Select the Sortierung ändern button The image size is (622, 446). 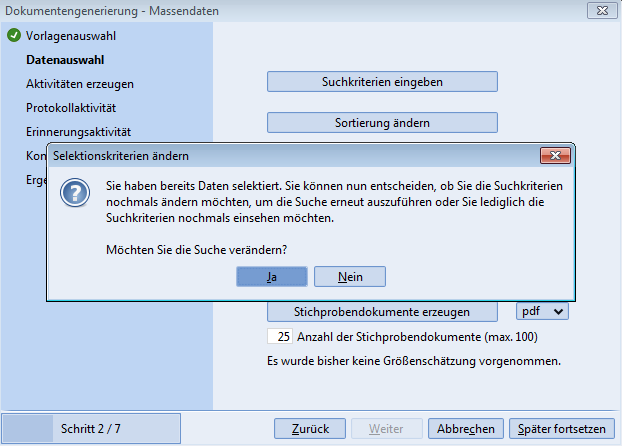tap(382, 123)
